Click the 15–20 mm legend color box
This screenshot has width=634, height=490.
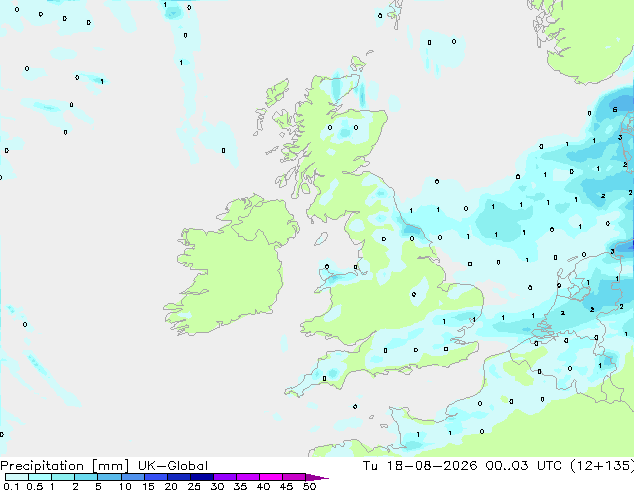tap(155, 477)
